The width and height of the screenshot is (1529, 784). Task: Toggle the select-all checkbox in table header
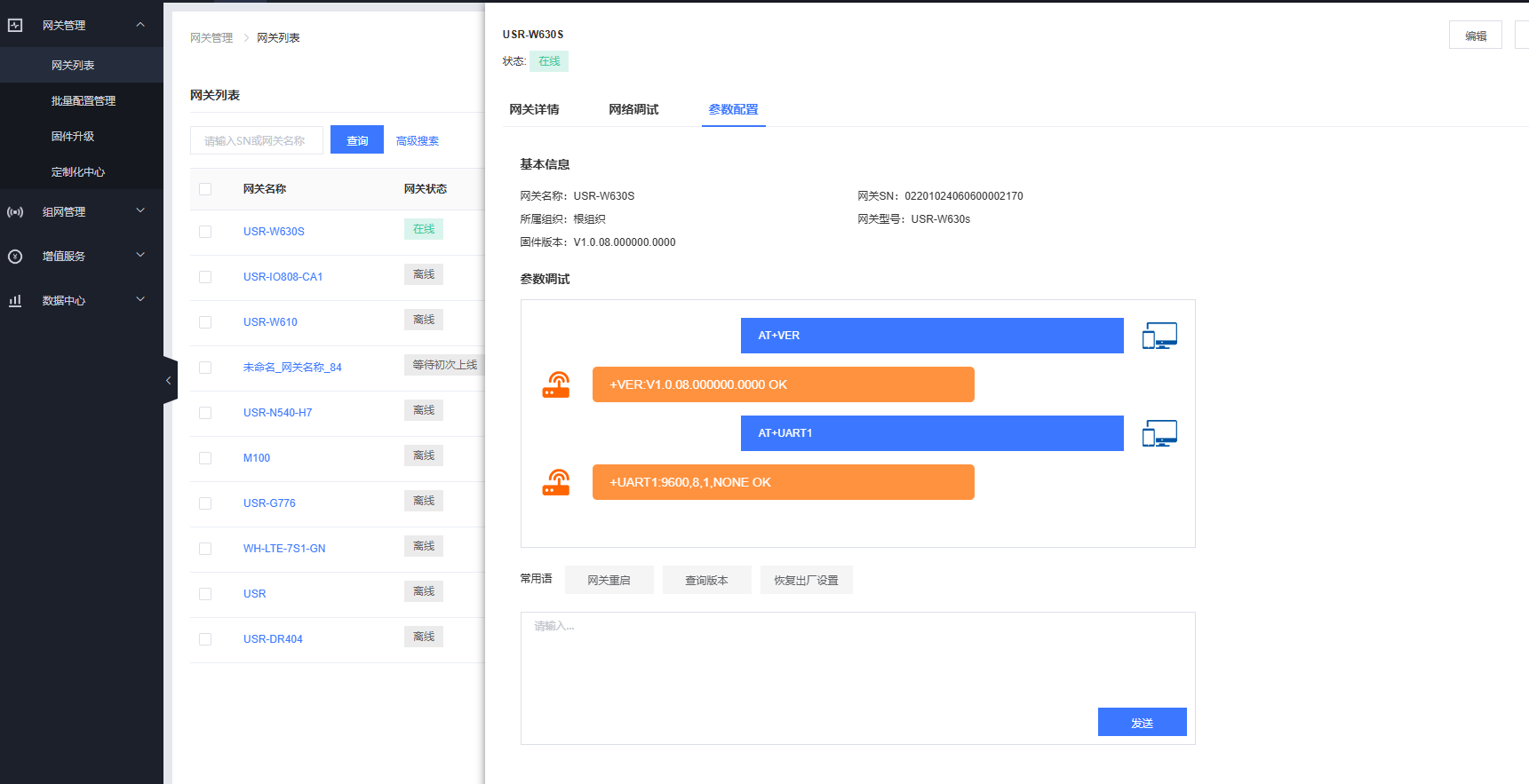(x=205, y=189)
